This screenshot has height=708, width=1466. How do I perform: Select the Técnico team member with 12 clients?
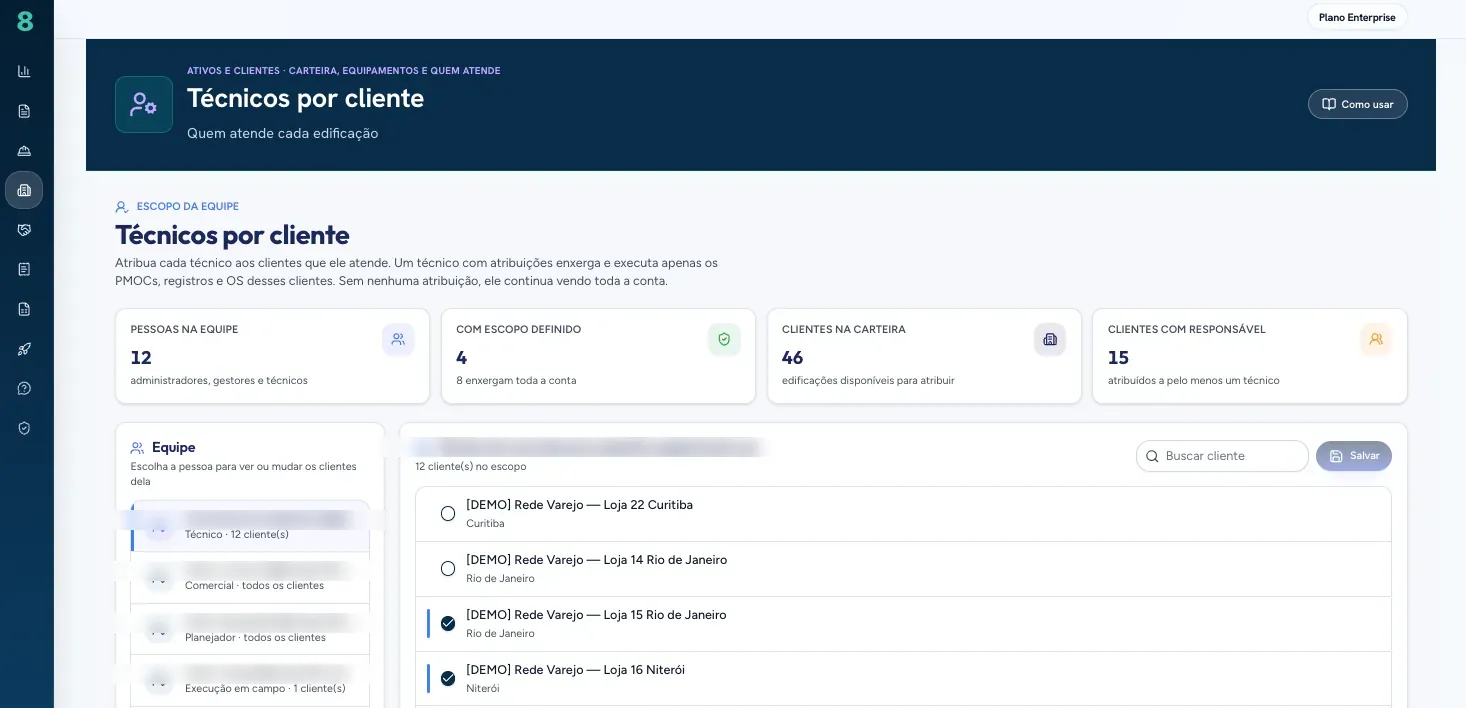coord(250,526)
